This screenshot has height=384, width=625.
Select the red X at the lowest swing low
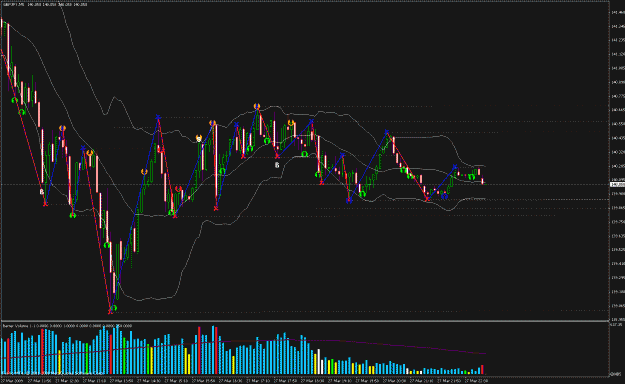[x=110, y=312]
